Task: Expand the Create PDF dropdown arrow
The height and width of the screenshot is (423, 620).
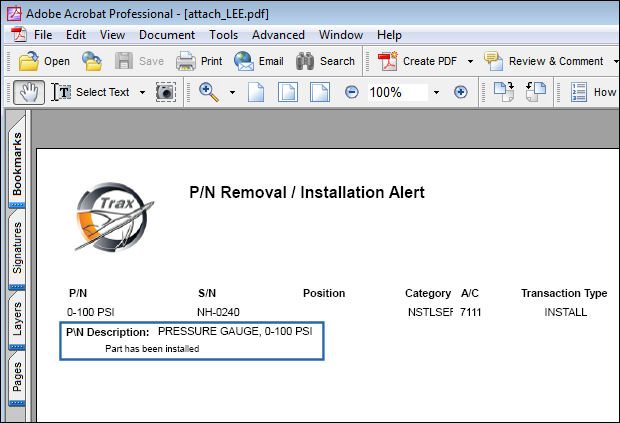Action: click(470, 62)
